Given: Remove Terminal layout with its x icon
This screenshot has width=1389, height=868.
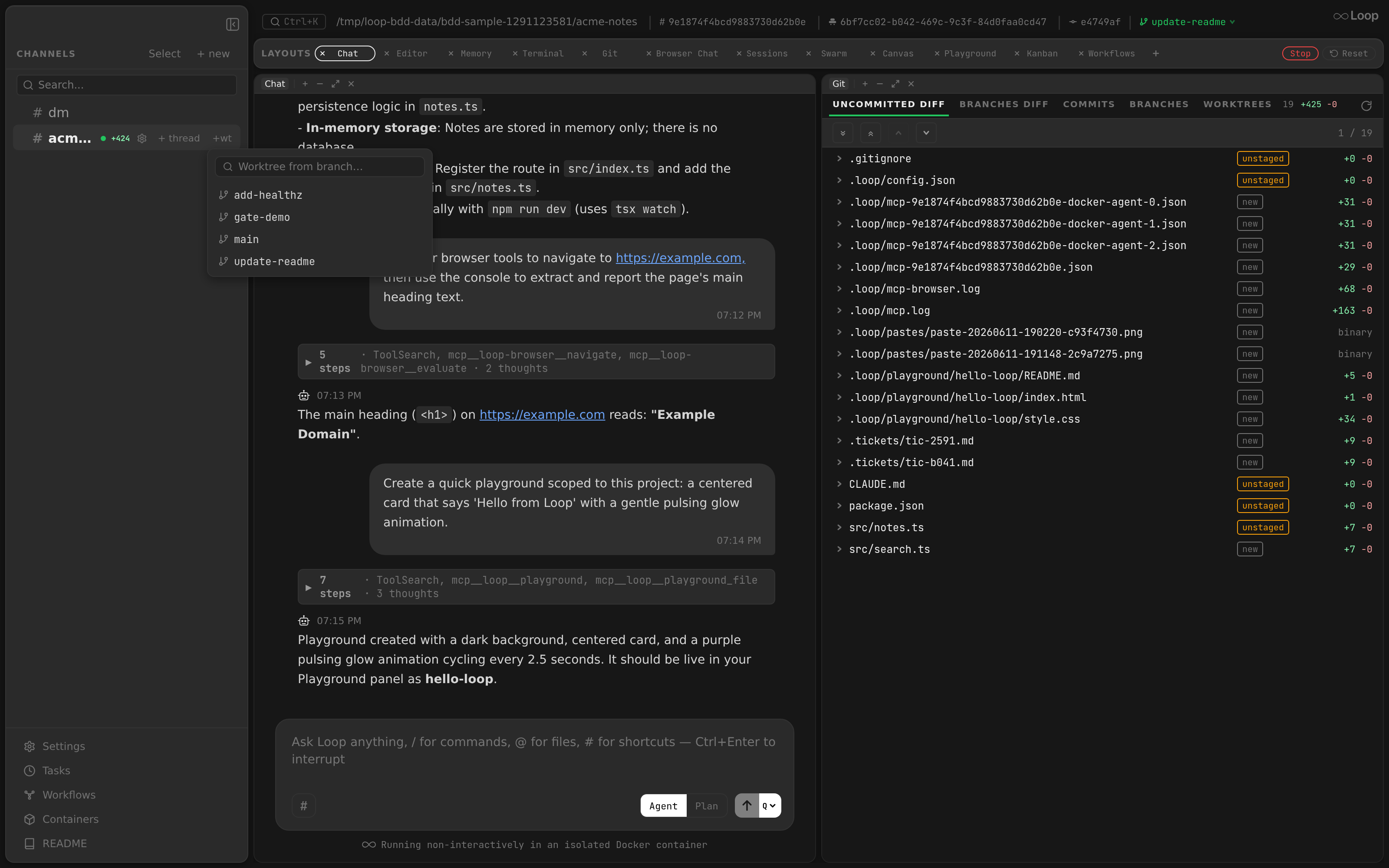Looking at the screenshot, I should (x=515, y=53).
